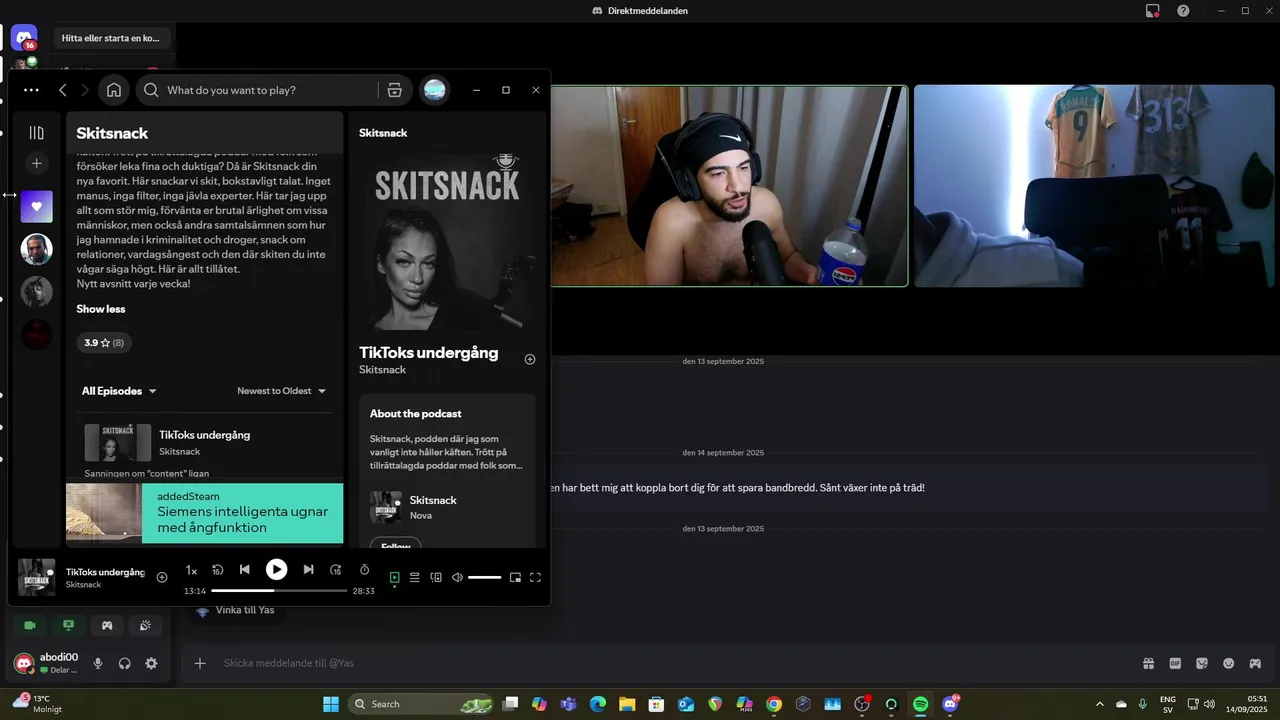
Task: Skip back 15 seconds
Action: (x=217, y=570)
